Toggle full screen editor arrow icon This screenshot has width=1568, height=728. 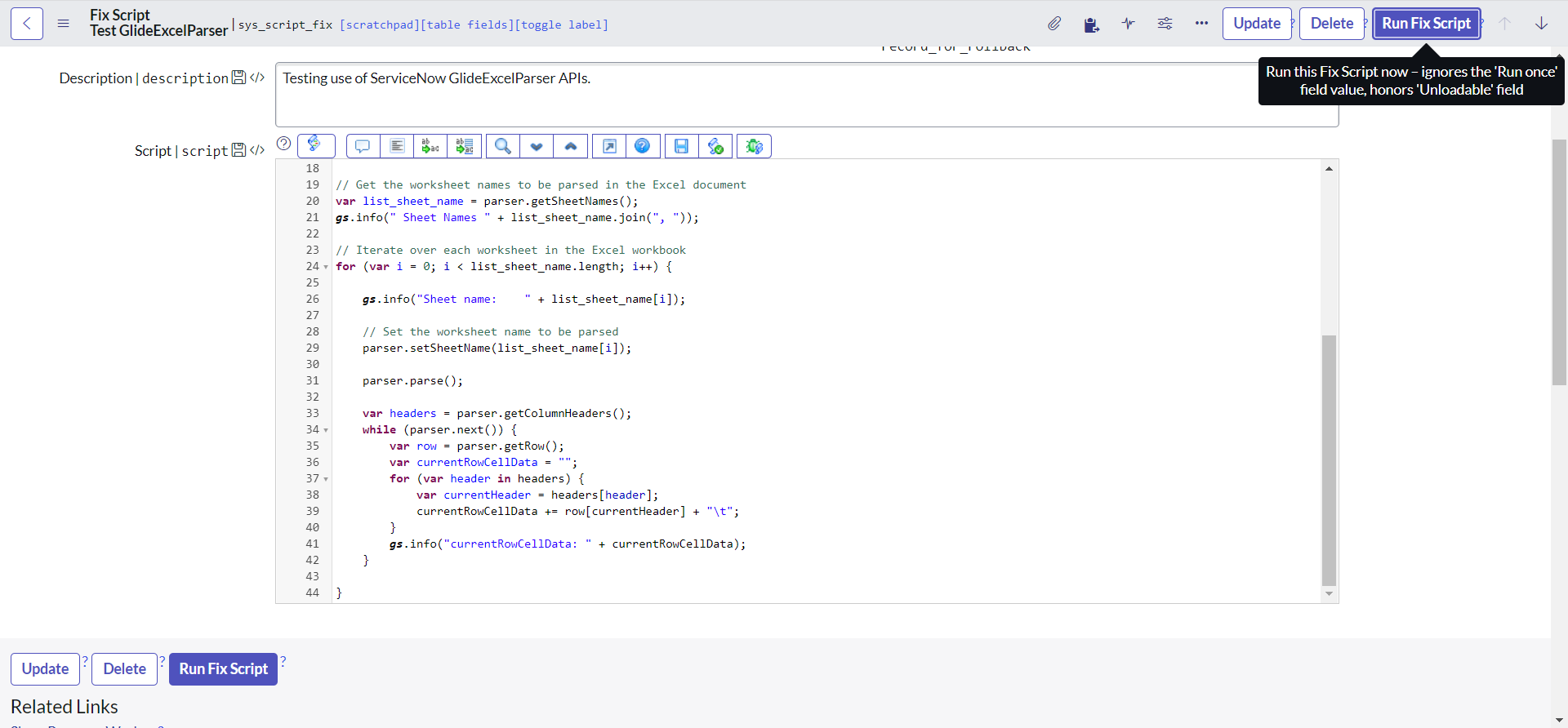coord(609,146)
